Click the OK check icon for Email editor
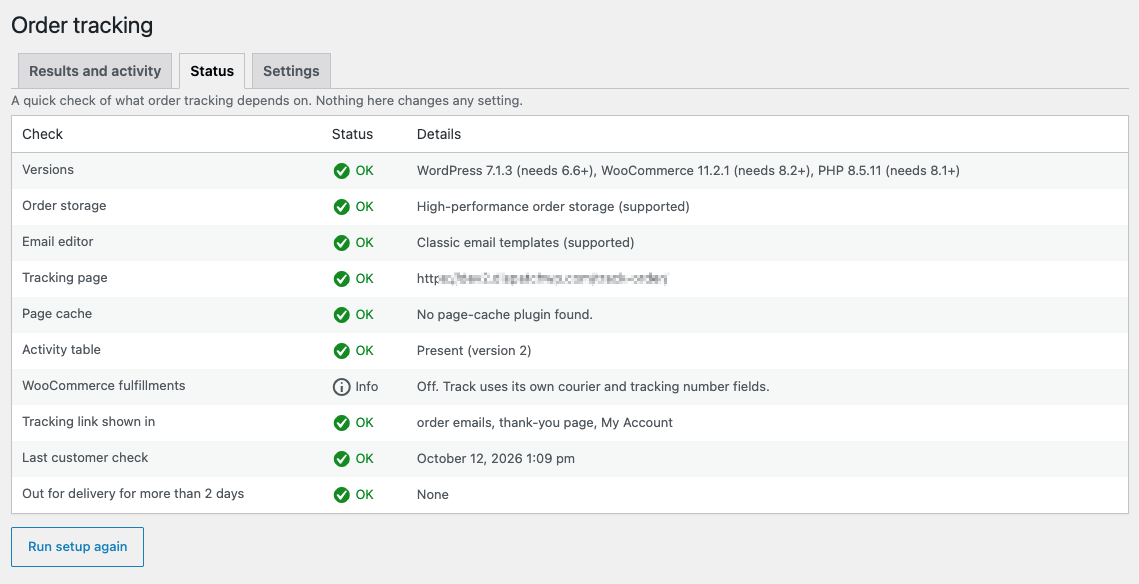This screenshot has width=1139, height=584. (x=341, y=243)
